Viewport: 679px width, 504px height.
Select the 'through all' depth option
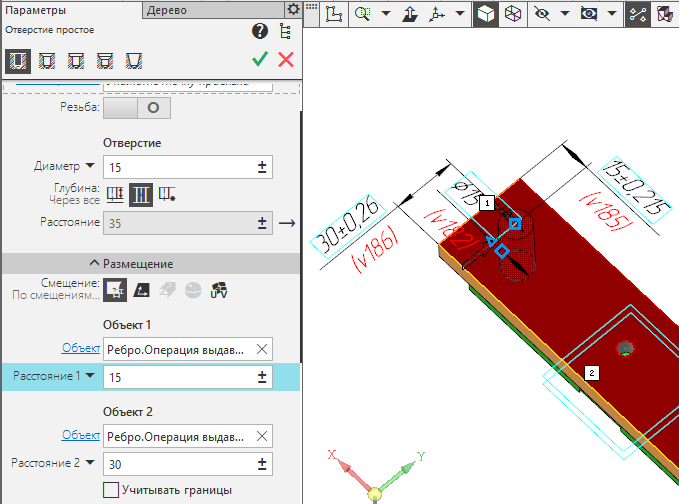click(141, 194)
